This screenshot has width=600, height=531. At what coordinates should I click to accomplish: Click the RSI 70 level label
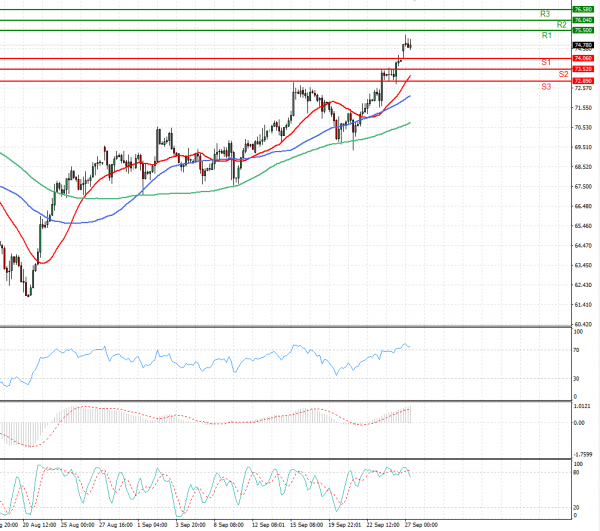click(577, 350)
